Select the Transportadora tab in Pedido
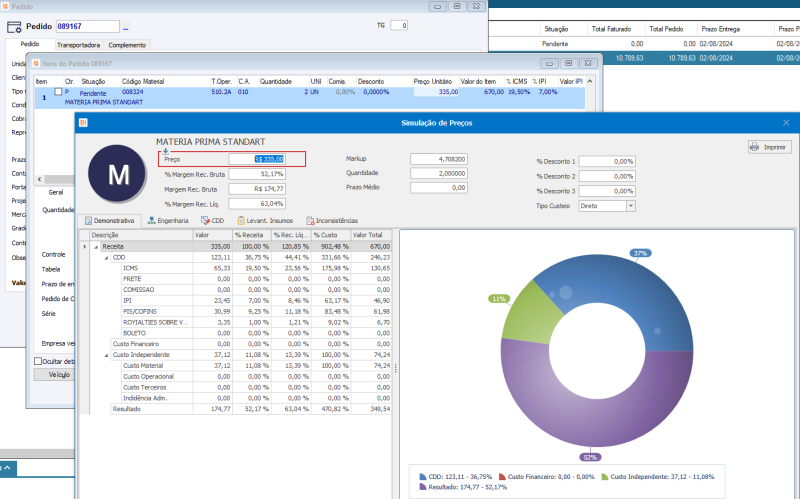800x499 pixels. [78, 45]
